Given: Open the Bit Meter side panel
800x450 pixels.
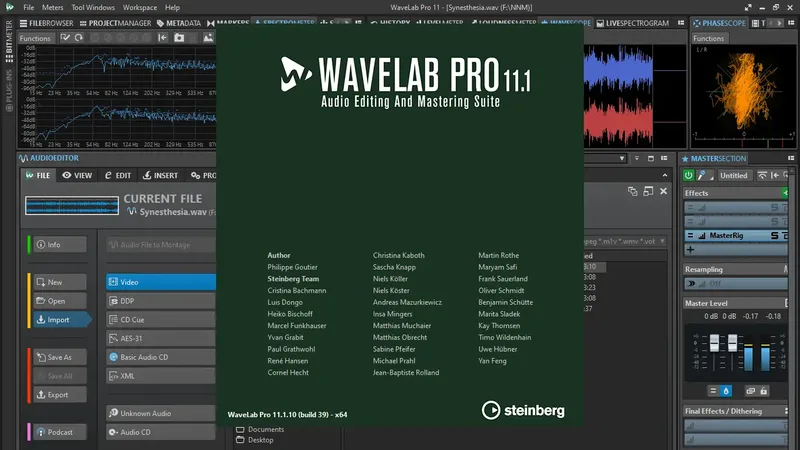Looking at the screenshot, I should 9,41.
